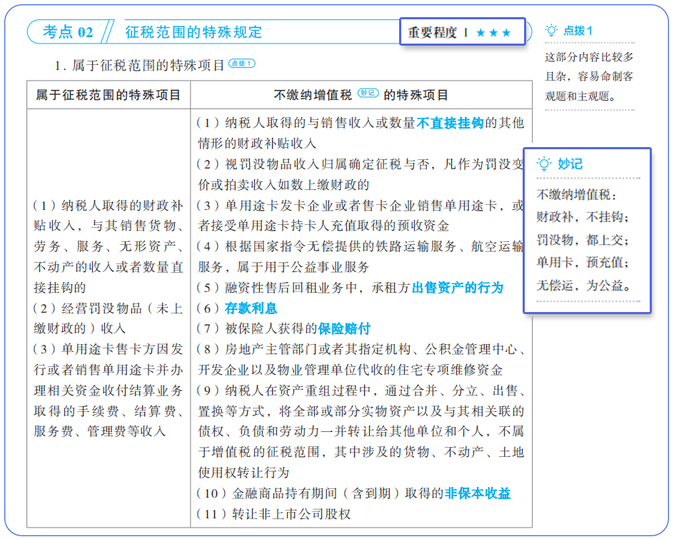The image size is (674, 539).
Task: Click the 妙记 heading in popup box
Action: point(571,164)
